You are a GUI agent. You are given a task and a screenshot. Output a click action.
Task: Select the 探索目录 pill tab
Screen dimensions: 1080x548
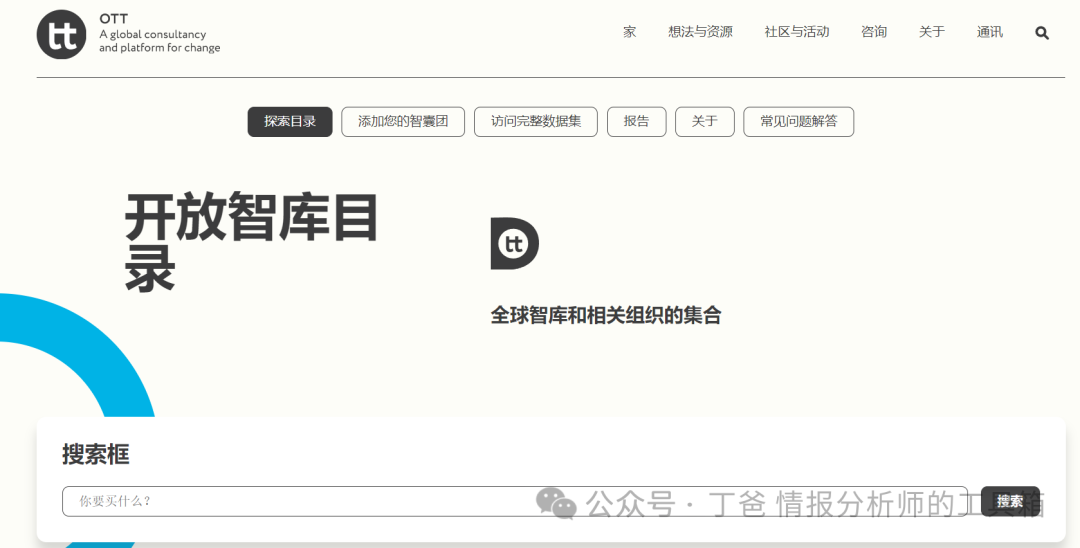click(x=290, y=122)
